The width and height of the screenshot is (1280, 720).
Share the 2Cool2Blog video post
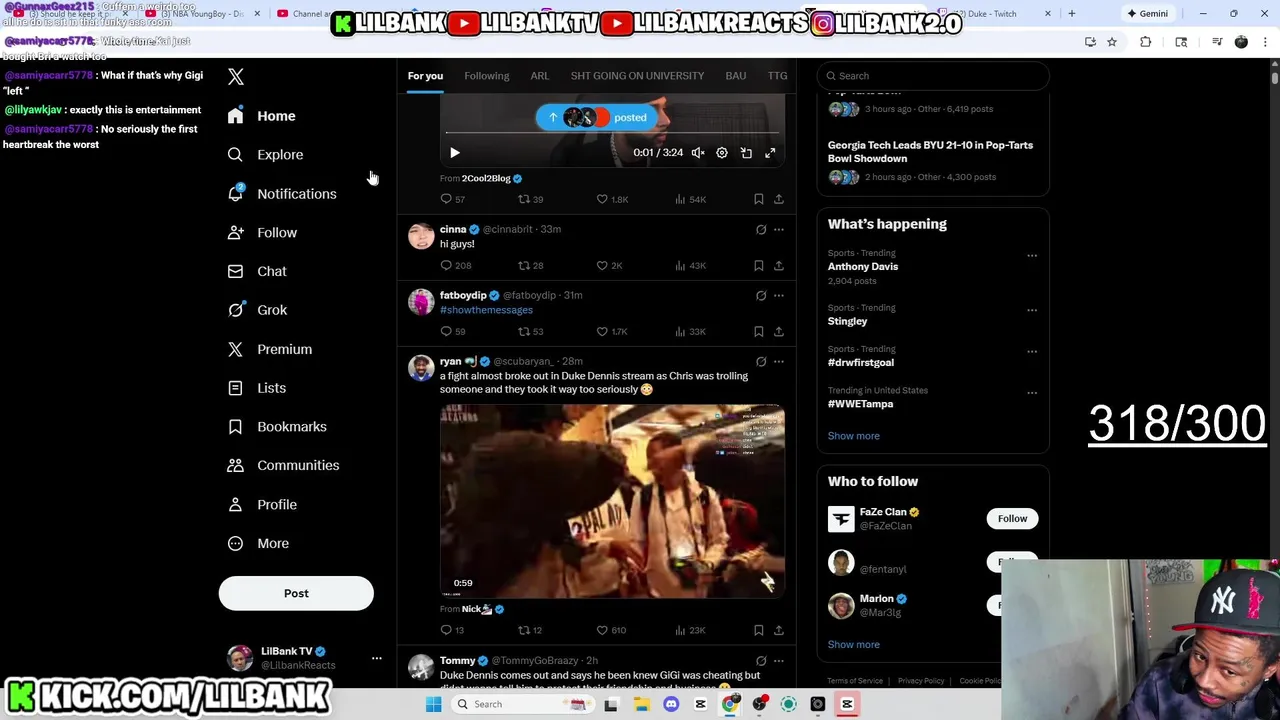click(x=779, y=199)
